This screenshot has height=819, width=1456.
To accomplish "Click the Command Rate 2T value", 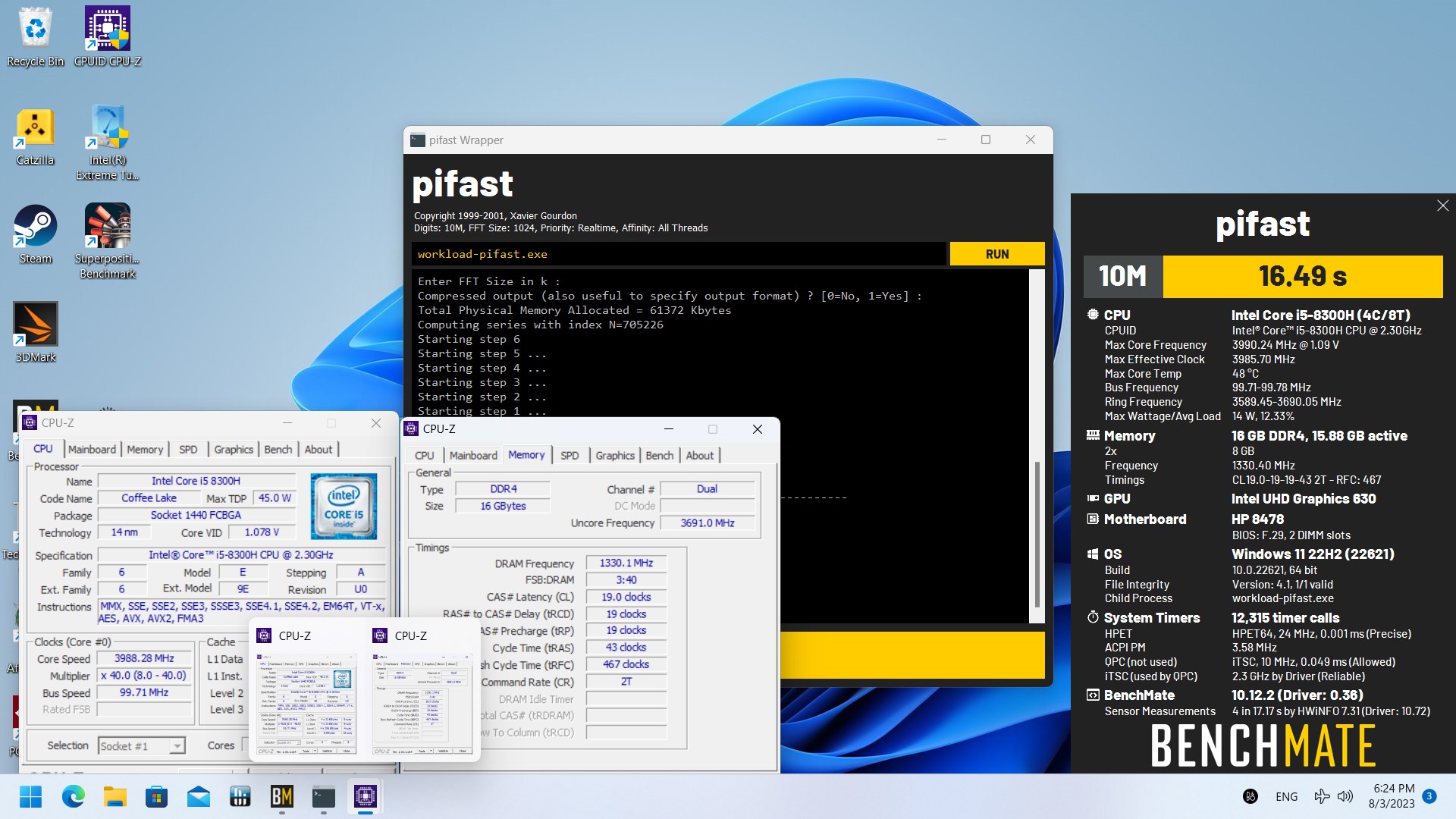I will tap(626, 681).
